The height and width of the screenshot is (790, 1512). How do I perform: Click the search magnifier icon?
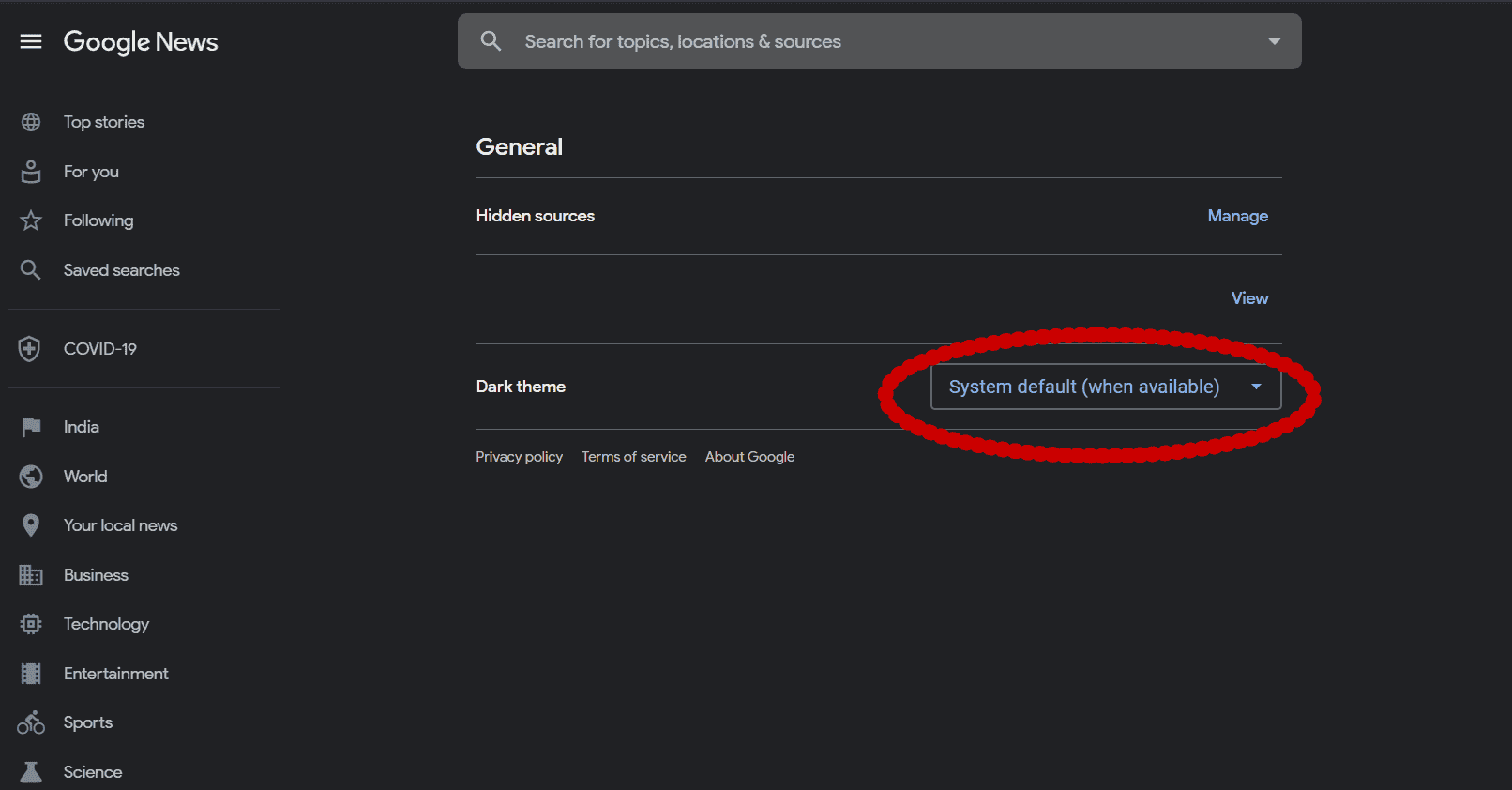click(x=491, y=41)
